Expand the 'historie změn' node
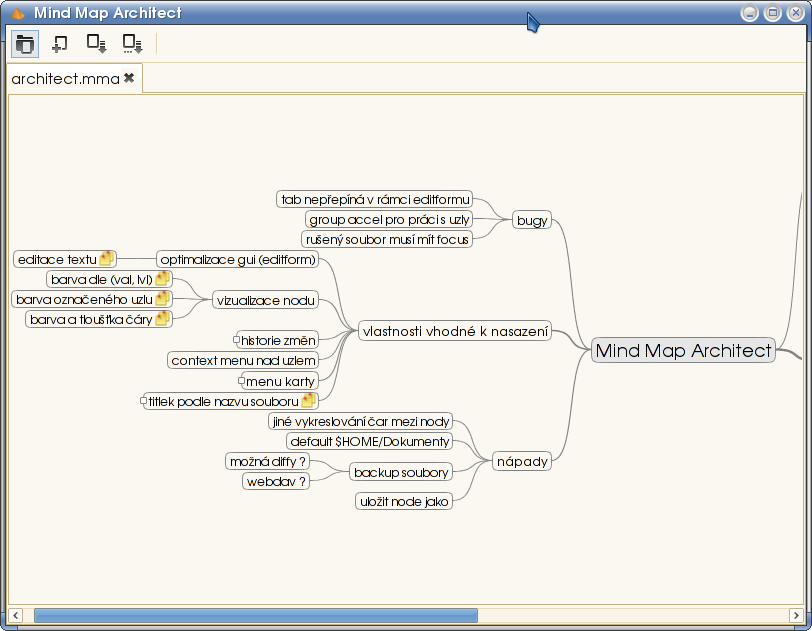812x631 pixels. tap(237, 340)
